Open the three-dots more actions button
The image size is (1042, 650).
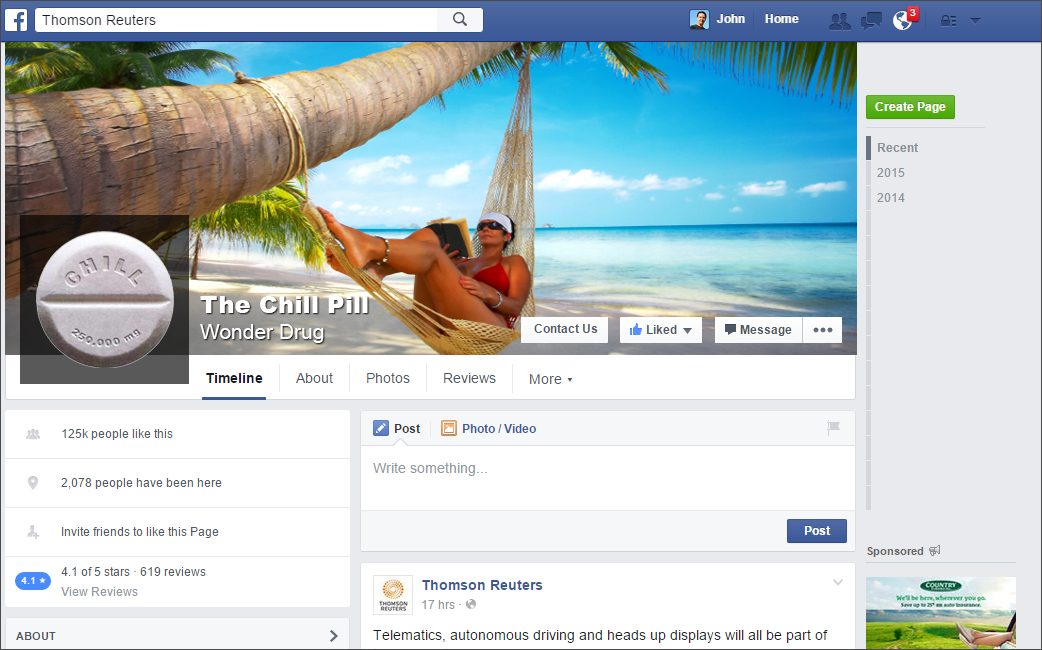coord(823,330)
